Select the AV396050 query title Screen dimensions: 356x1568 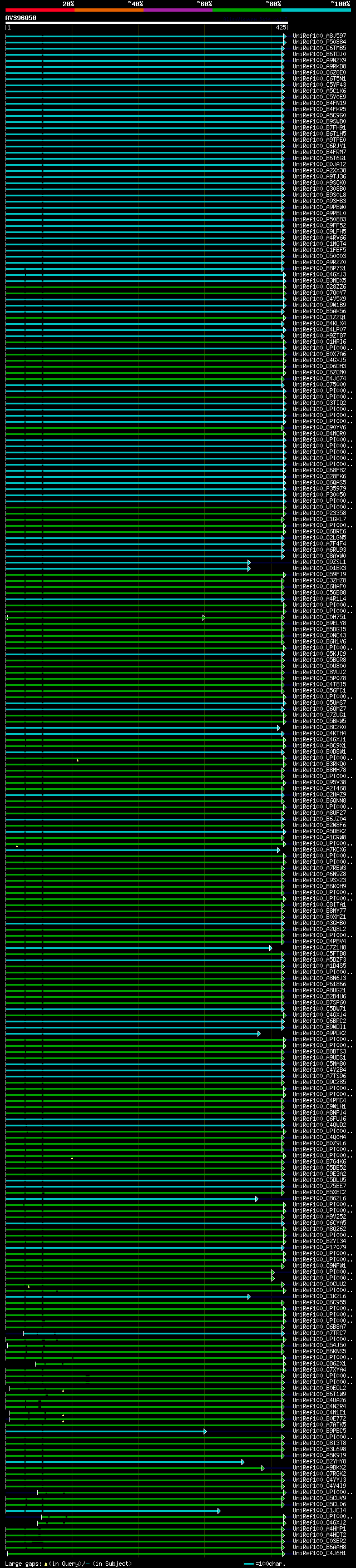click(x=21, y=18)
